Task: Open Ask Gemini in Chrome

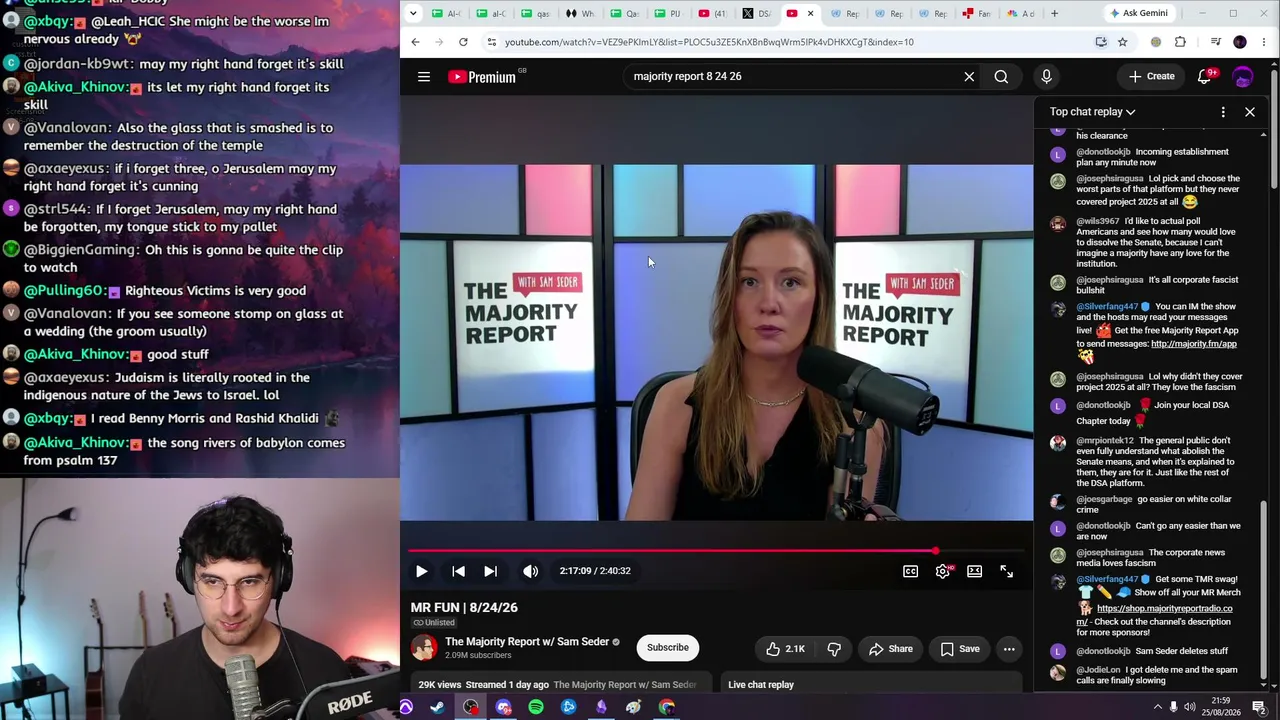Action: [x=1138, y=13]
